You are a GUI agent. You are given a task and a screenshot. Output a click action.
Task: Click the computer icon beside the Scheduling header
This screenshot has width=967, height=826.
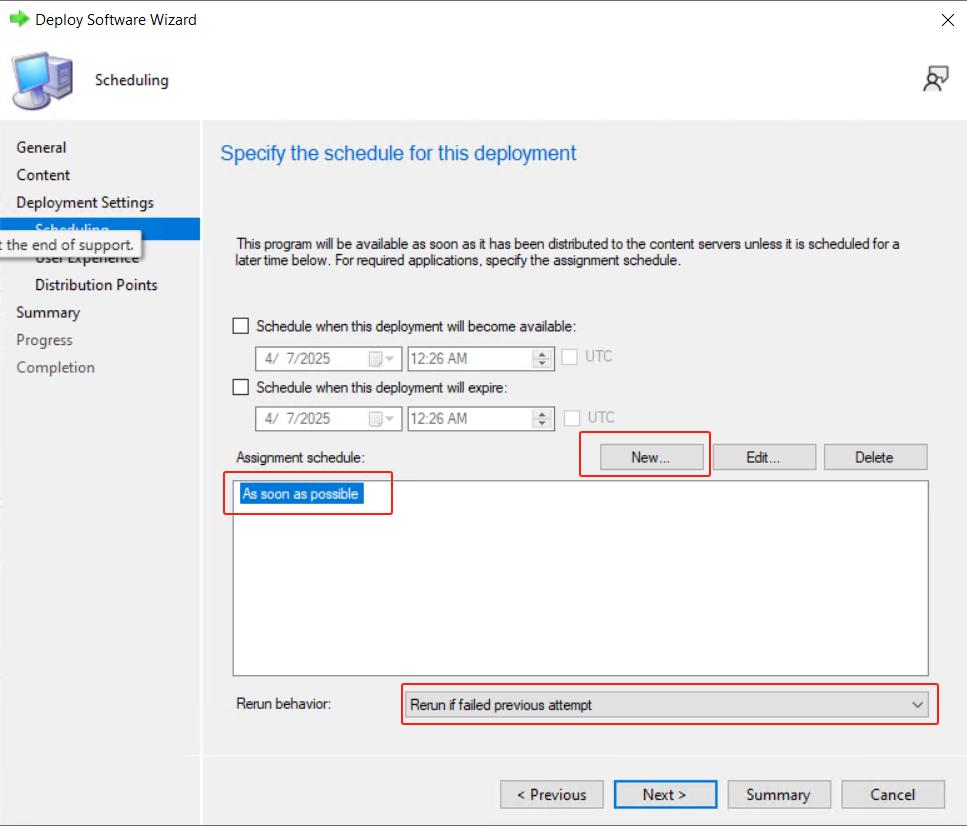click(x=43, y=80)
